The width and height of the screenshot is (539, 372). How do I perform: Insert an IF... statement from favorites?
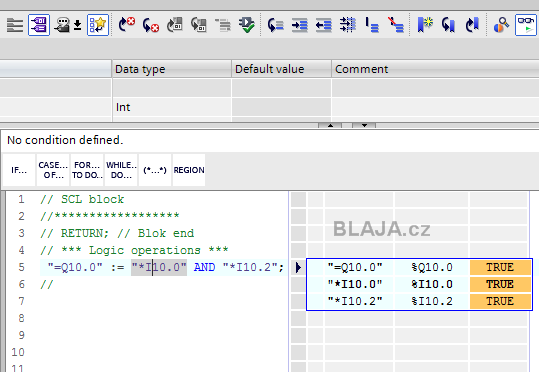19,170
